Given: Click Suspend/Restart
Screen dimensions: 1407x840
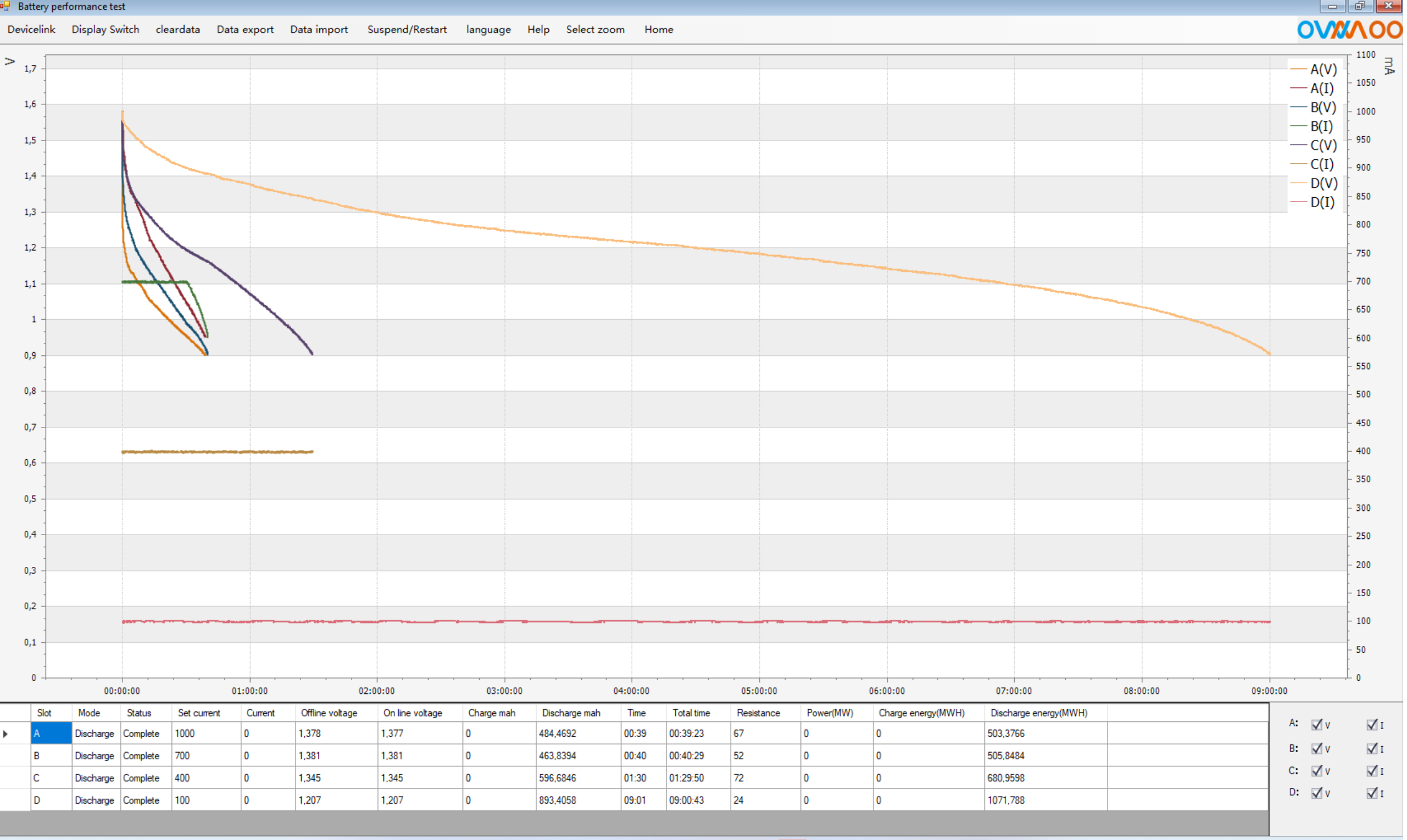Looking at the screenshot, I should tap(408, 30).
